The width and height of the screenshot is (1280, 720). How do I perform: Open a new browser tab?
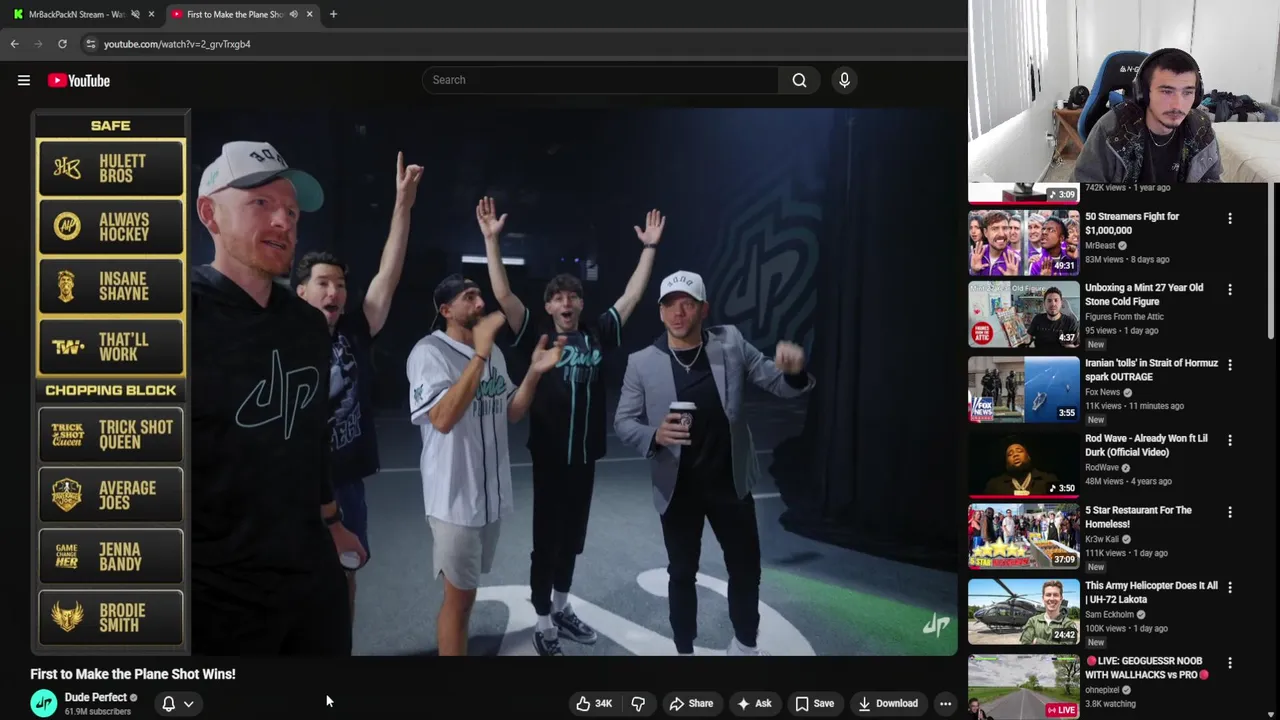[333, 14]
